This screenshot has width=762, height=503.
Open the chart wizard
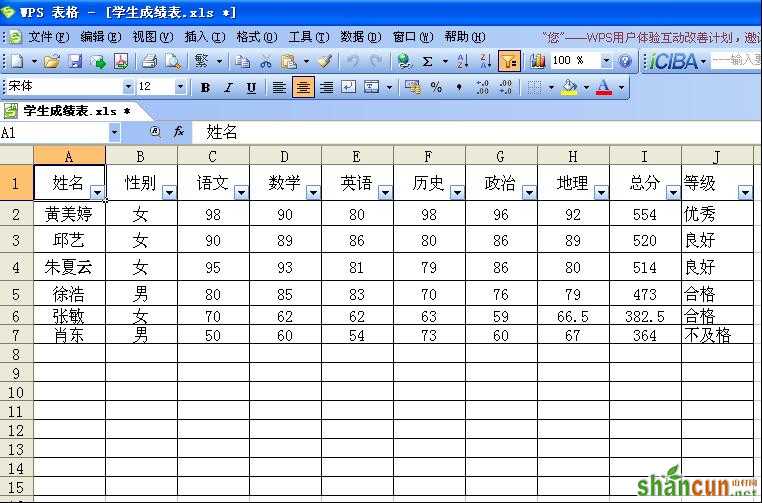pyautogui.click(x=537, y=61)
